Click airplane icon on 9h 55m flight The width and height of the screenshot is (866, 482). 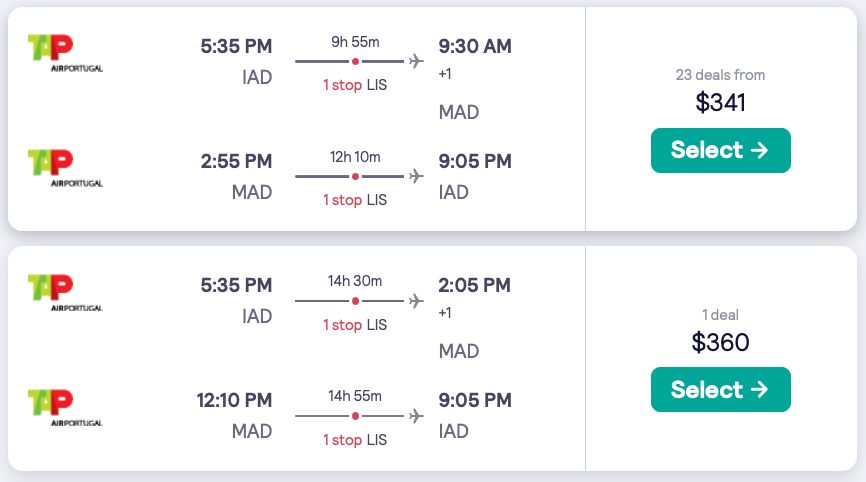click(x=416, y=61)
